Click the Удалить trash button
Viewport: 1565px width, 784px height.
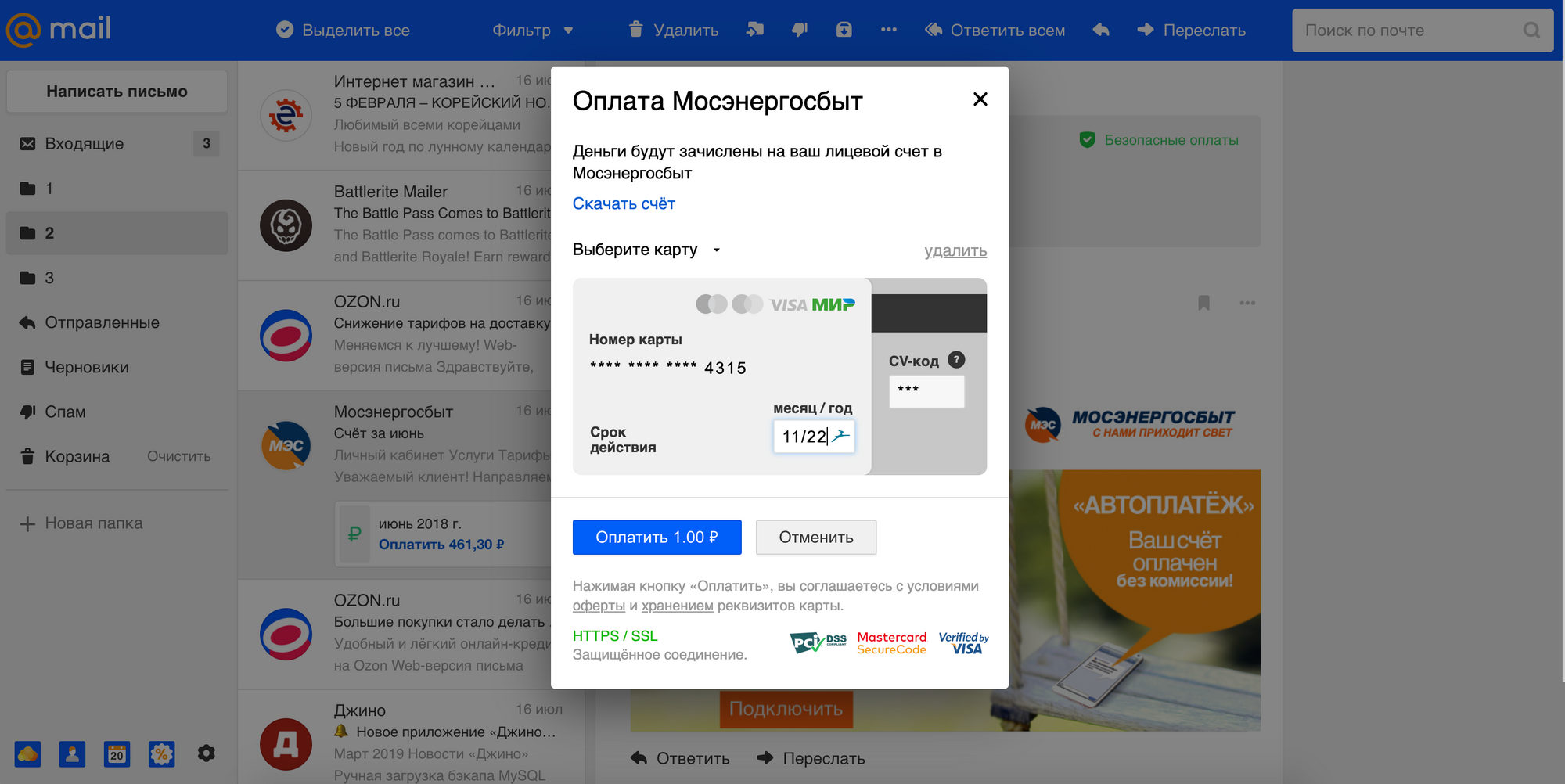(x=673, y=30)
